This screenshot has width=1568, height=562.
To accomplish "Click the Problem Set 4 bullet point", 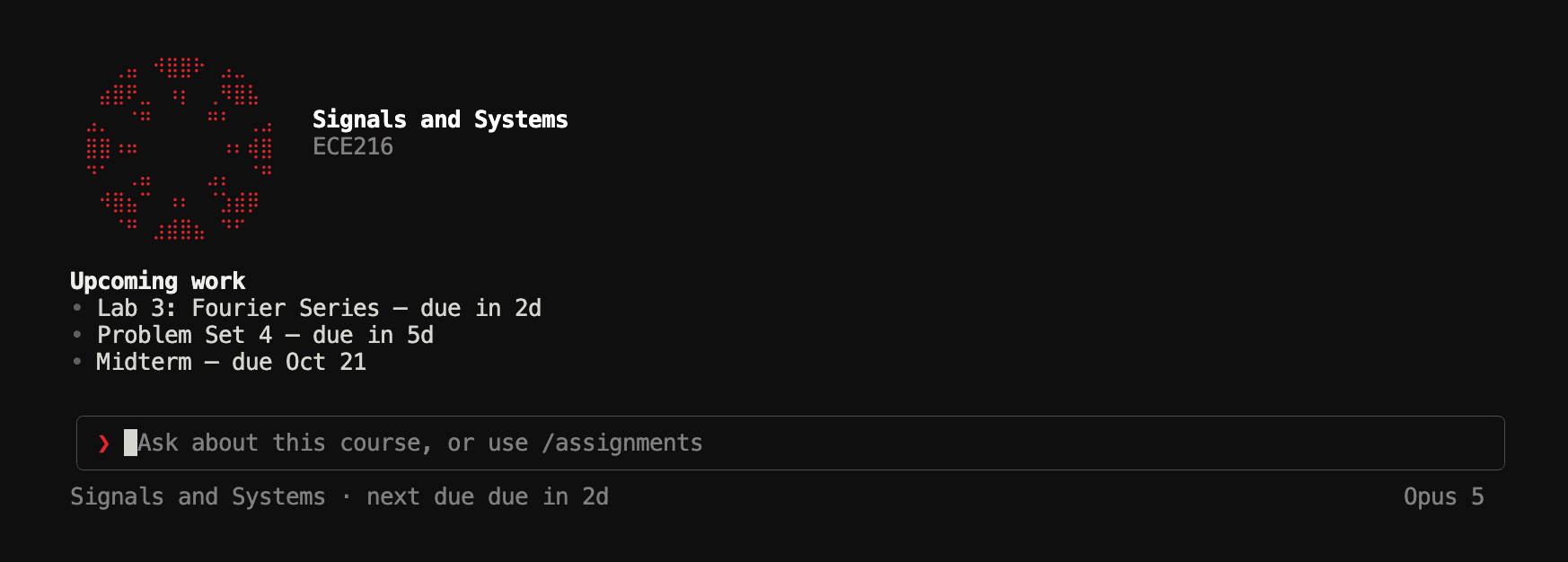I will 77,335.
